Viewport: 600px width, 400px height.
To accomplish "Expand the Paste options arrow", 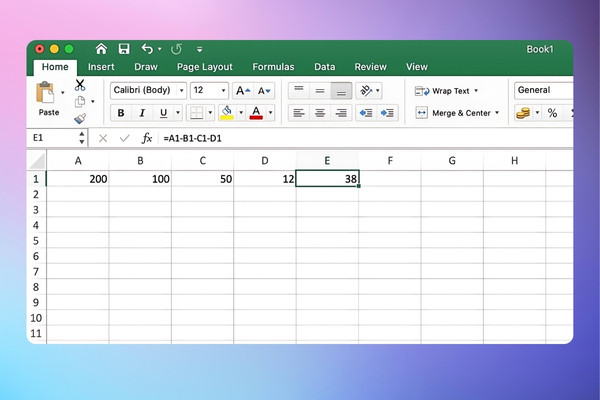I will (63, 93).
